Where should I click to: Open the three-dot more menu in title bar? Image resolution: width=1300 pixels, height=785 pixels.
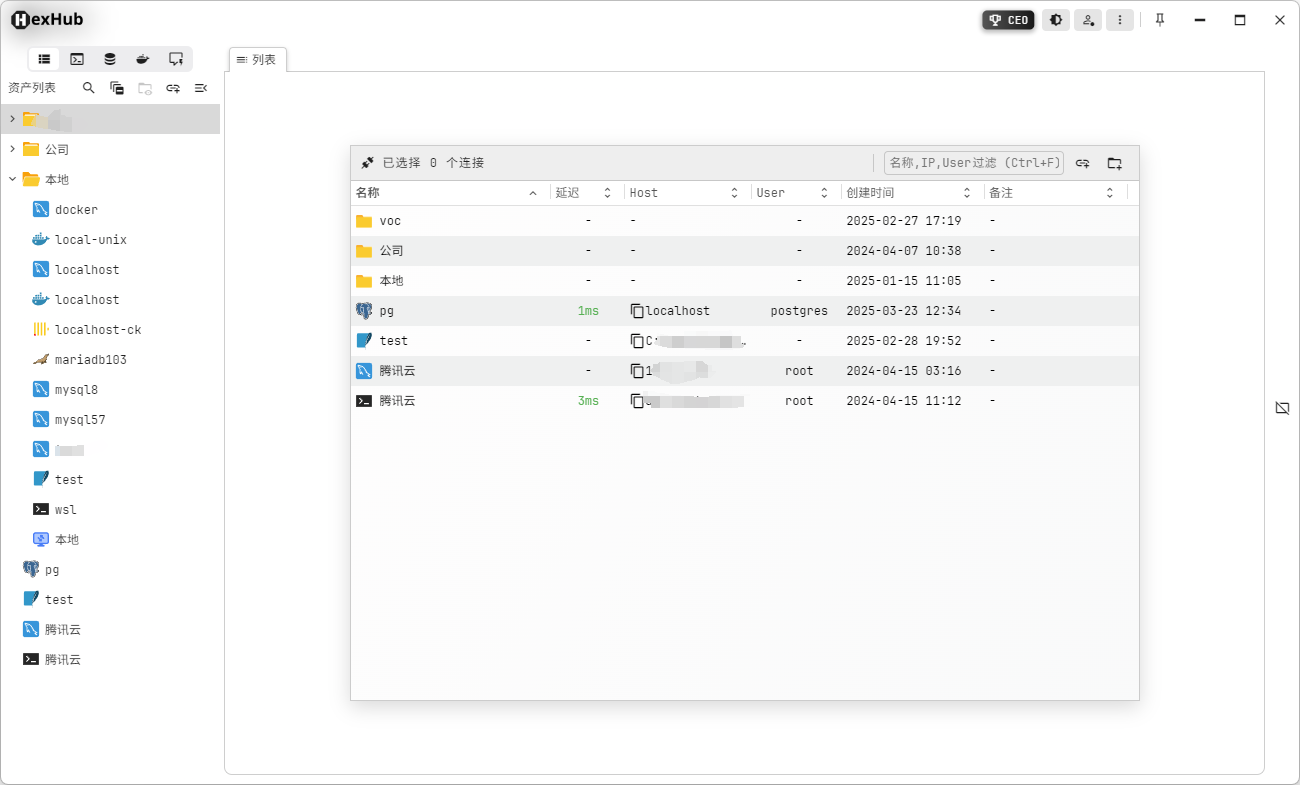(x=1120, y=20)
